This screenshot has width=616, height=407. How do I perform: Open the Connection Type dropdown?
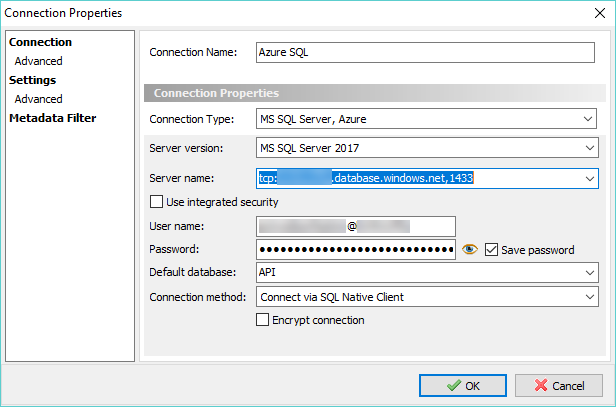pos(588,120)
